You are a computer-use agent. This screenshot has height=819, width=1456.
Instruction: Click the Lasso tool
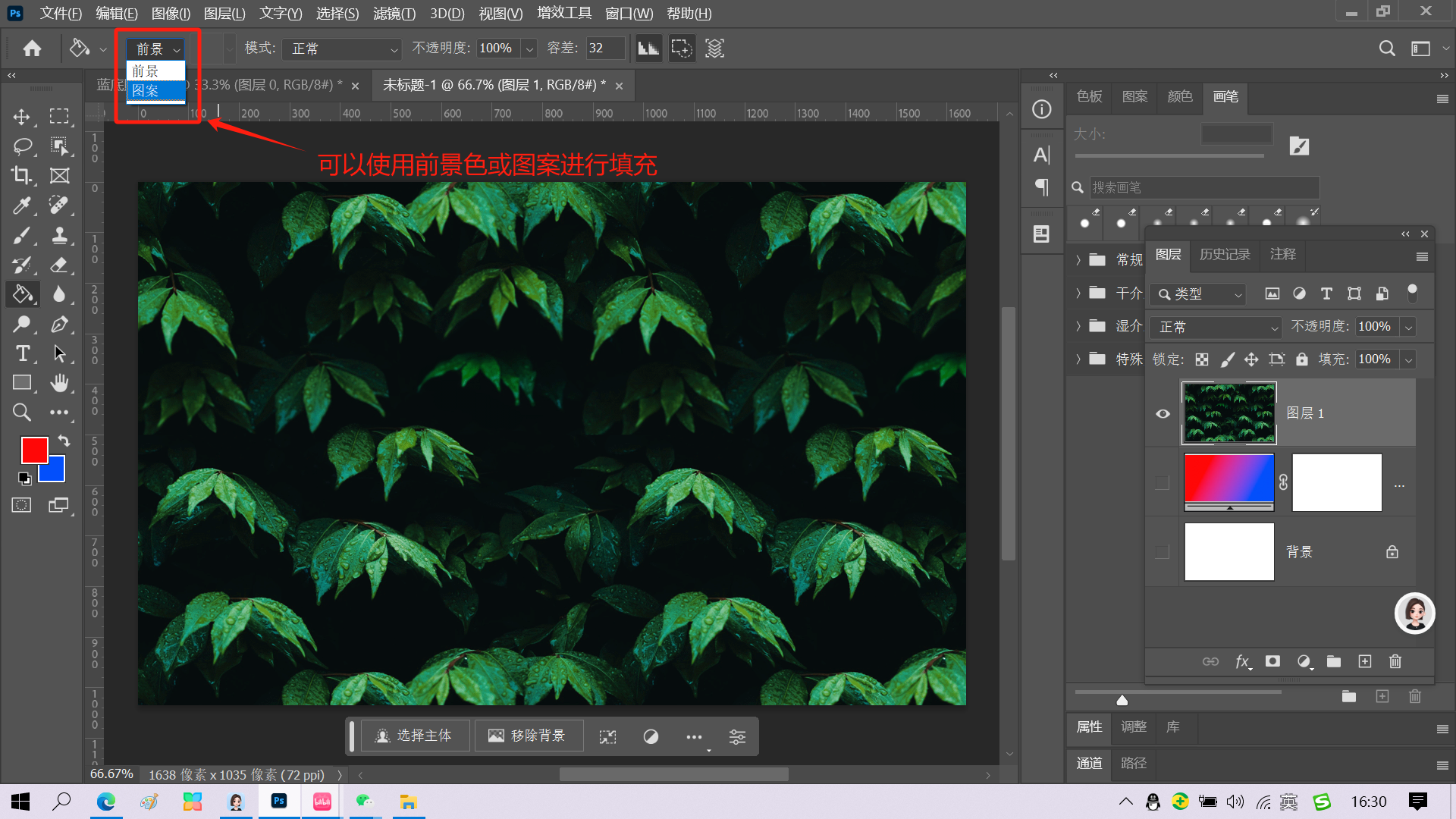click(x=22, y=146)
